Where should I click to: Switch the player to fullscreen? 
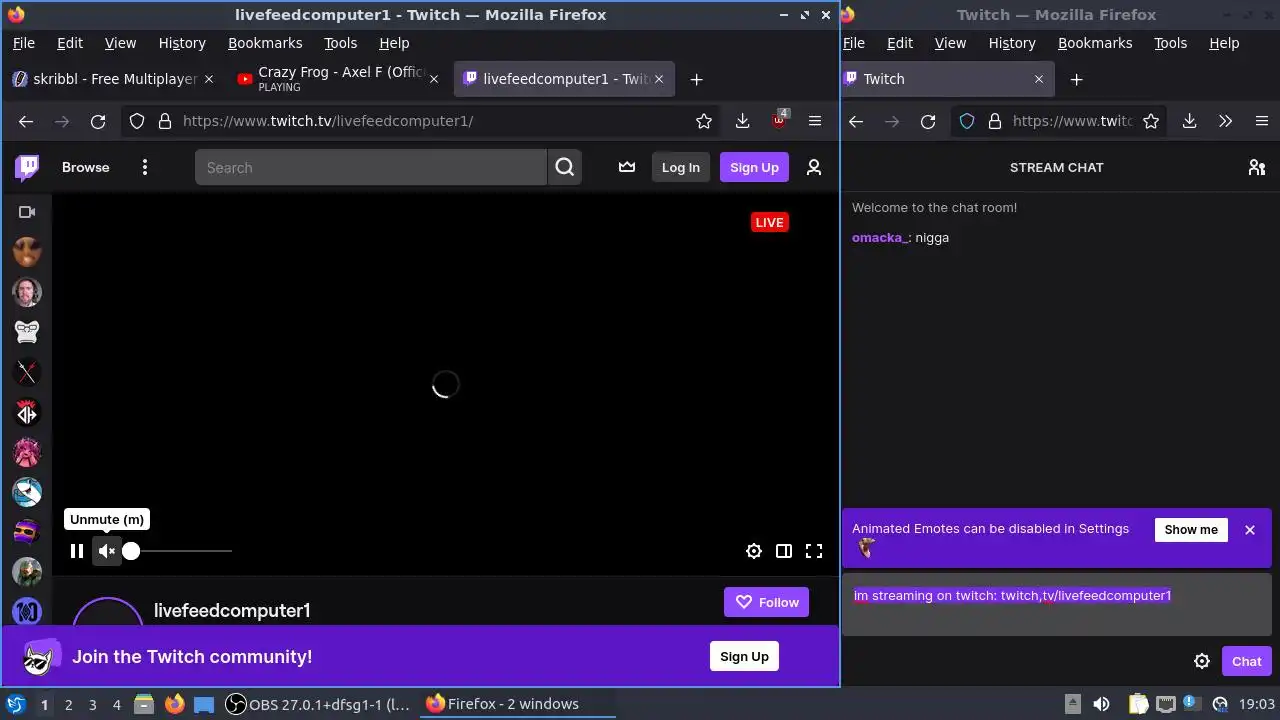814,551
